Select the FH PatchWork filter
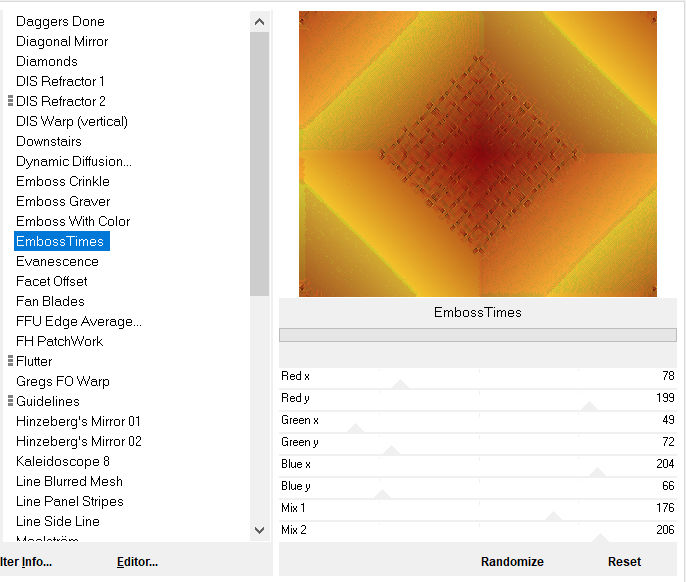Viewport: 686px width, 582px height. point(59,341)
